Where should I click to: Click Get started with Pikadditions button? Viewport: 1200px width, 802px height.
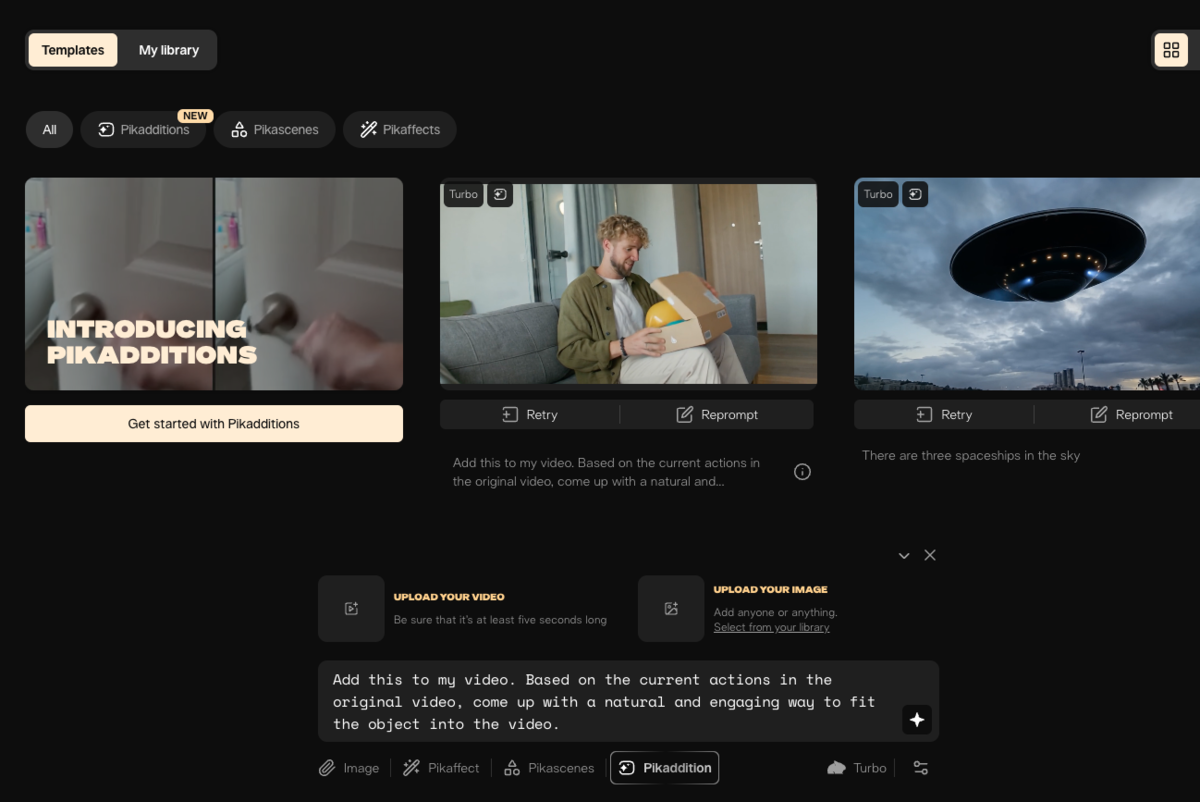214,424
